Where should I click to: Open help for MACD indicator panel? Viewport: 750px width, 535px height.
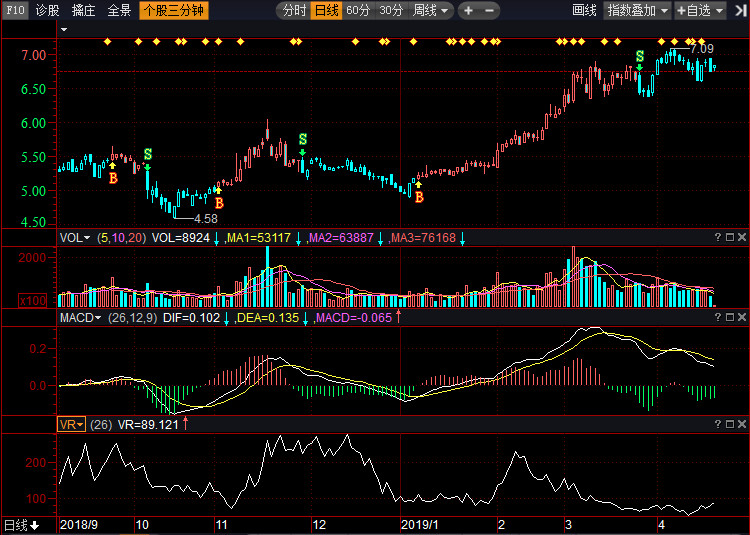pos(717,318)
